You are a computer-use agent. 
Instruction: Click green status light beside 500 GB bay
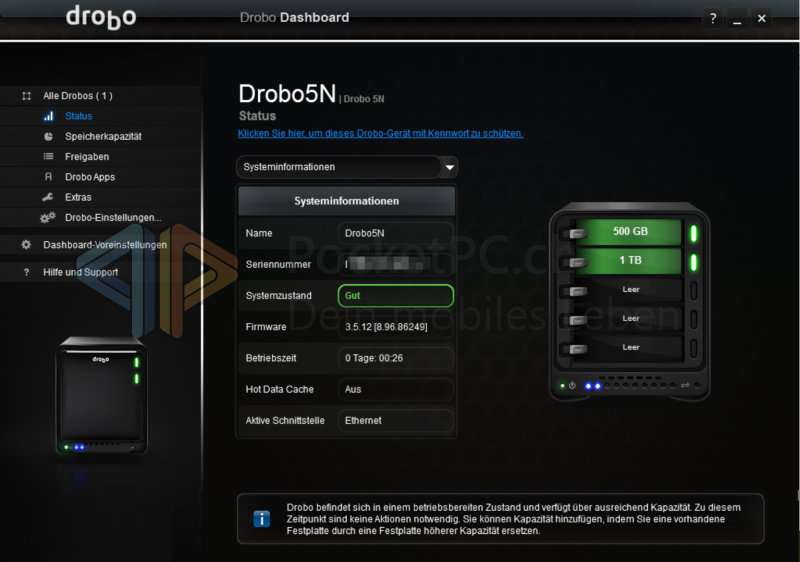(x=693, y=234)
